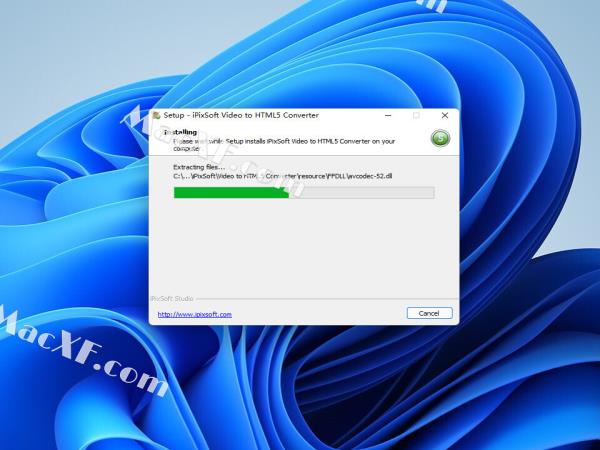
Task: Click the disabled maximize button
Action: [416, 115]
